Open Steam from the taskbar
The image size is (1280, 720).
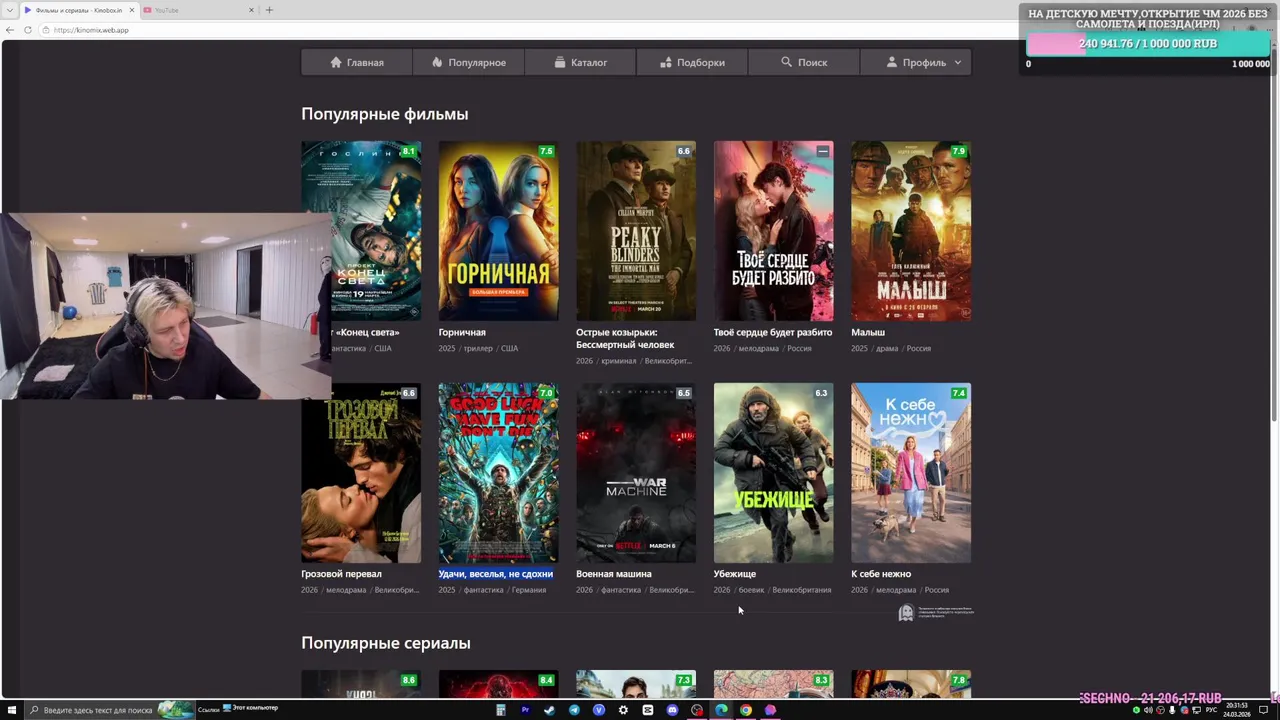(549, 710)
